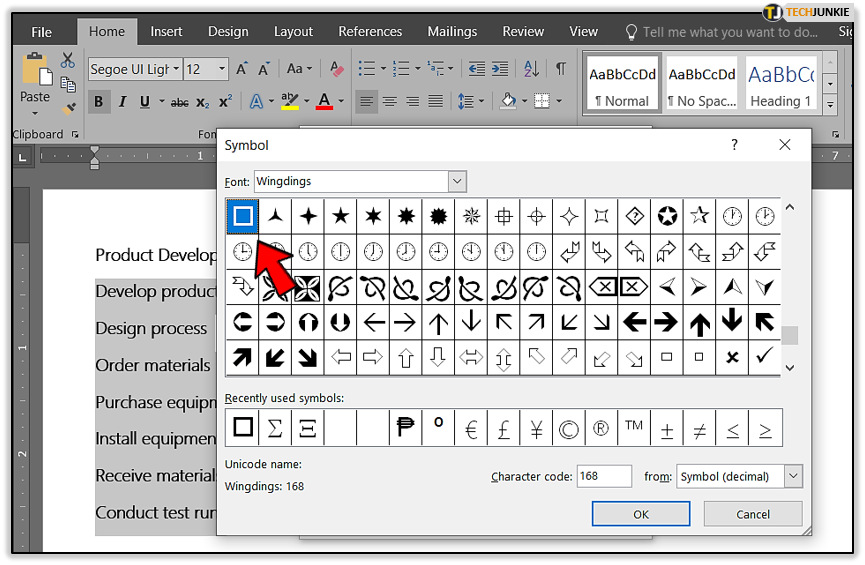Click the Sort A-Z icon
The image size is (865, 565).
coord(531,69)
